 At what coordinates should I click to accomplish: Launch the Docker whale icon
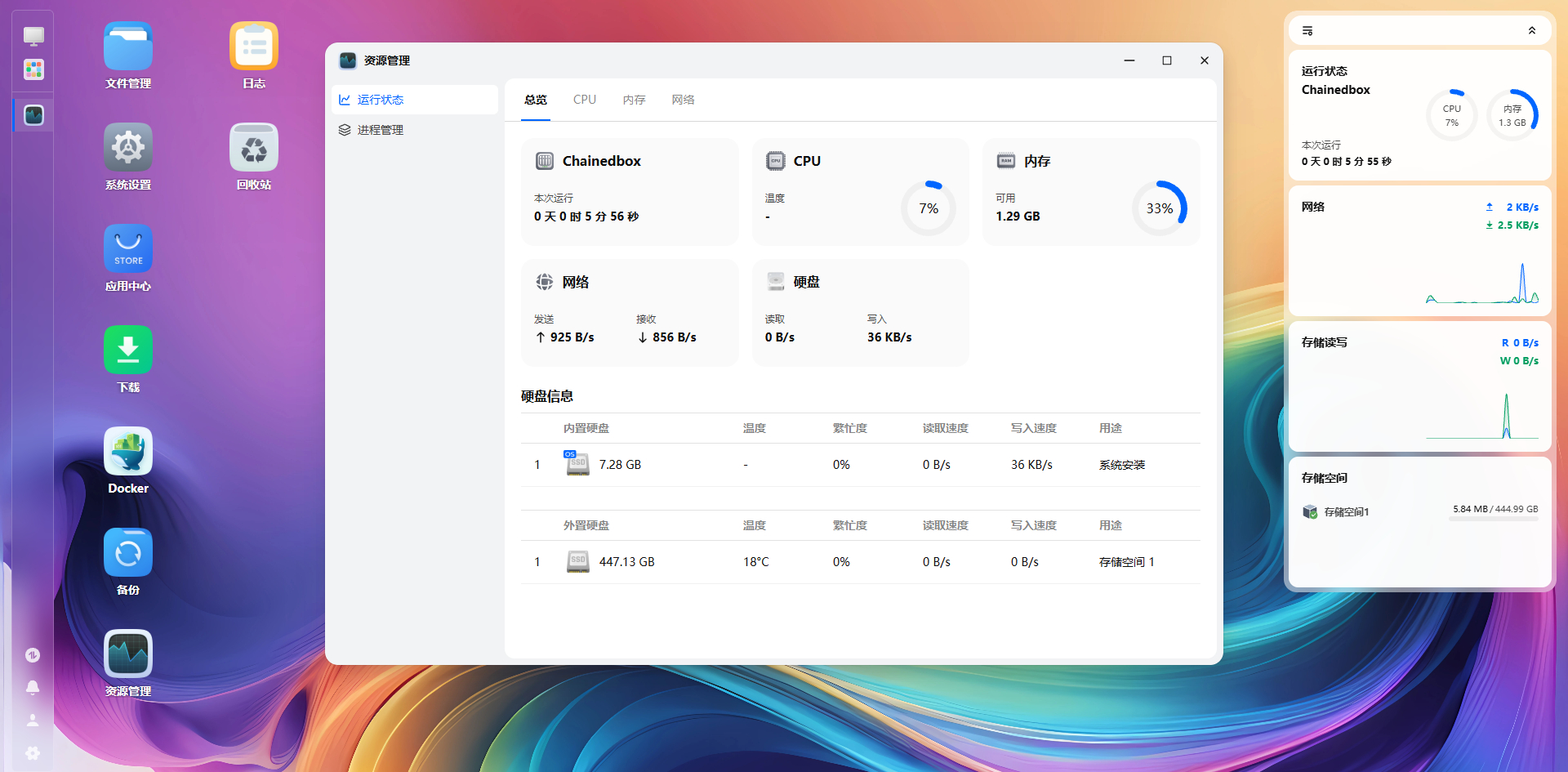[128, 452]
